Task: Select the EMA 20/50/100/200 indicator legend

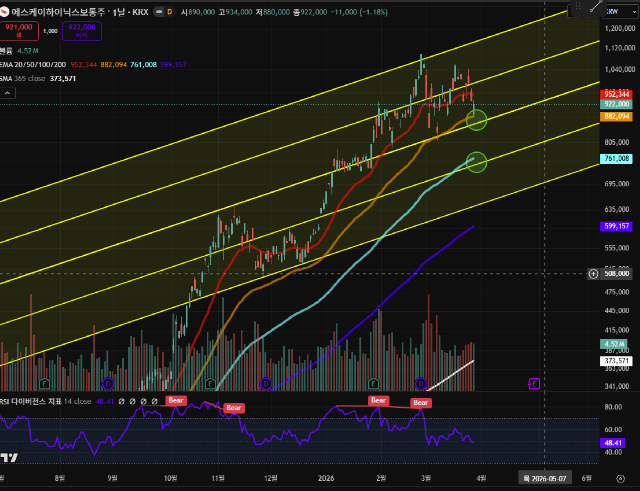Action: click(x=33, y=64)
